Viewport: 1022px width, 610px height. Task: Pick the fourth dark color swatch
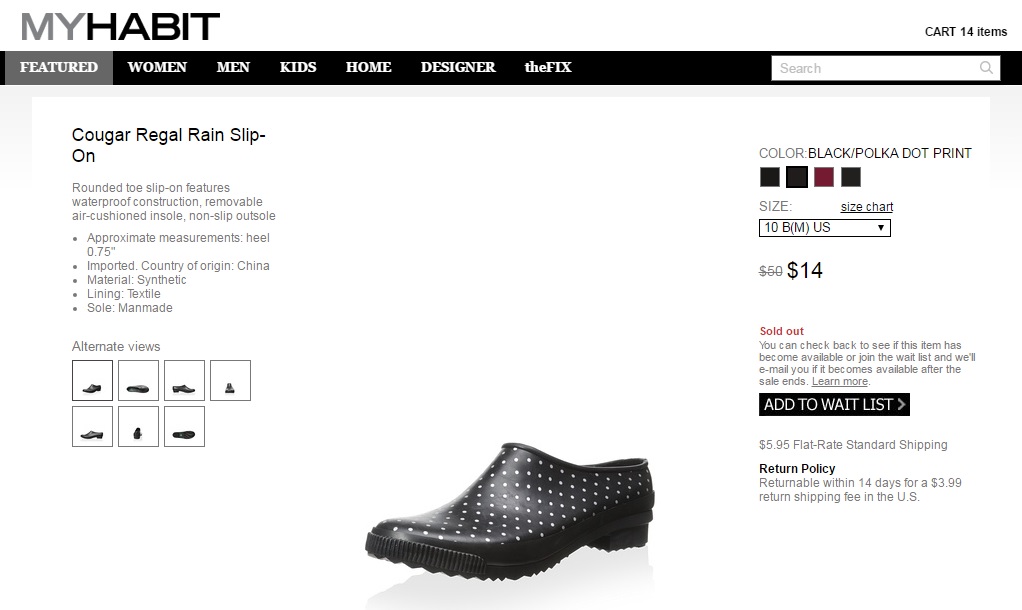coord(851,177)
